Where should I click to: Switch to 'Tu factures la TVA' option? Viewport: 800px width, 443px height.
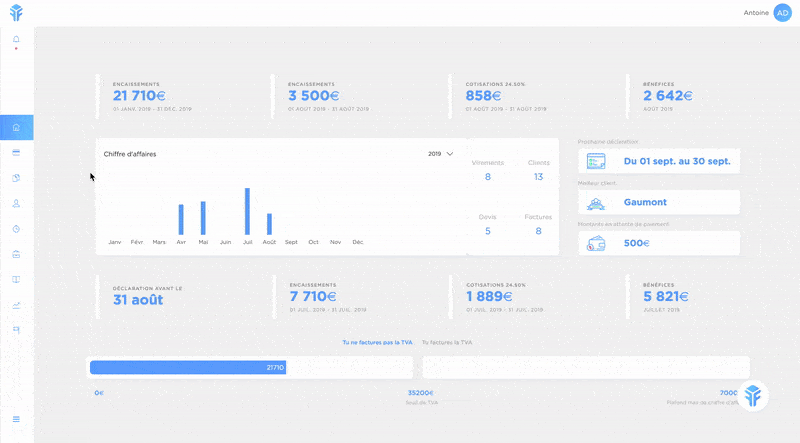(x=447, y=342)
